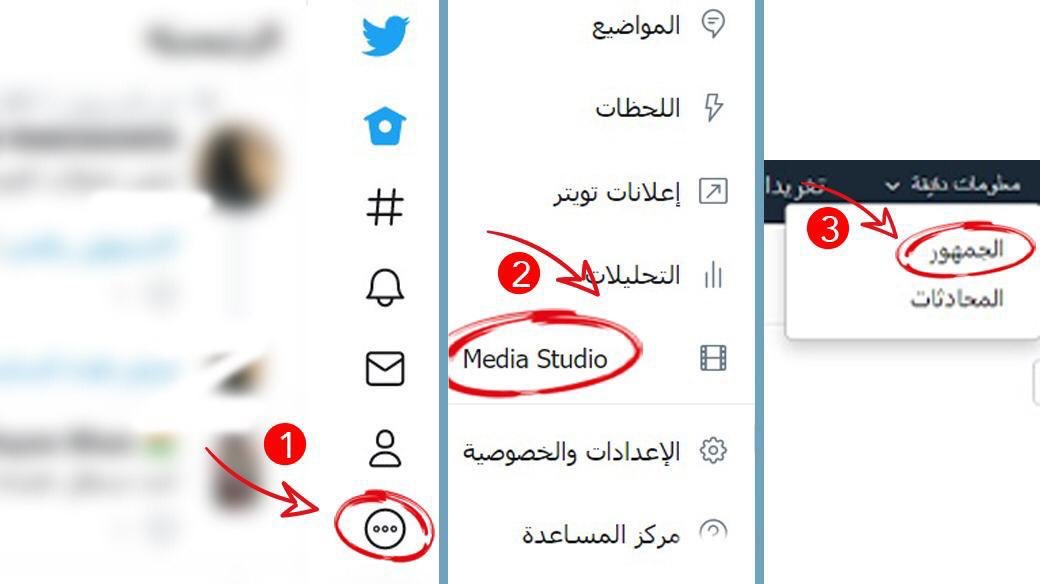
Task: Choose المحادثات from the dropdown list
Action: [956, 299]
